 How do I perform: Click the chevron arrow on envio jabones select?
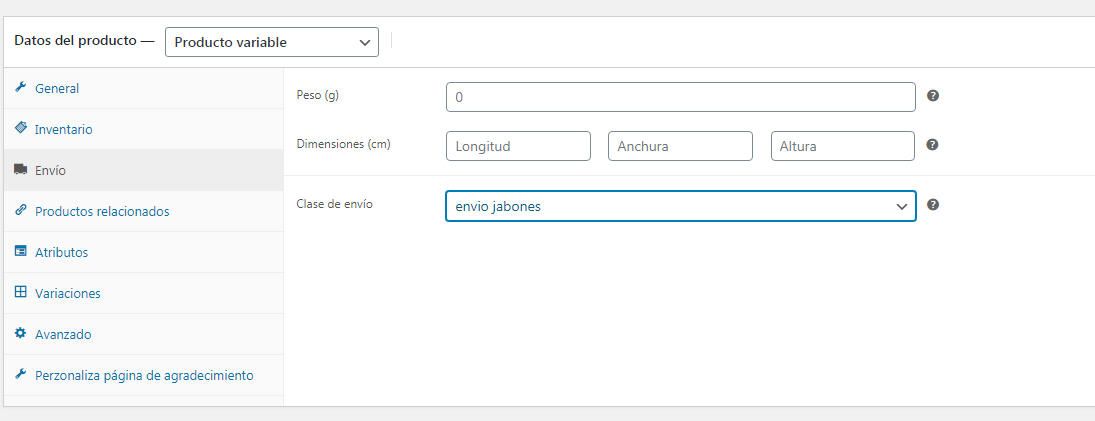tap(902, 207)
